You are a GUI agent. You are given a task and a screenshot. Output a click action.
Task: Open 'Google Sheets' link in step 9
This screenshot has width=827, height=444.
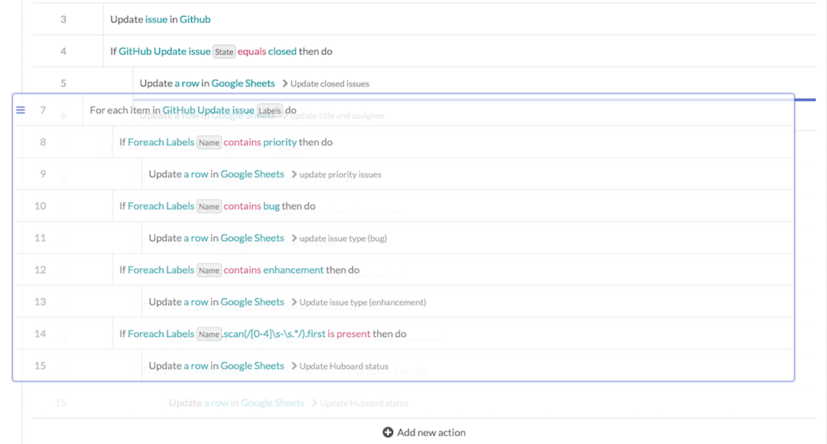(x=252, y=174)
